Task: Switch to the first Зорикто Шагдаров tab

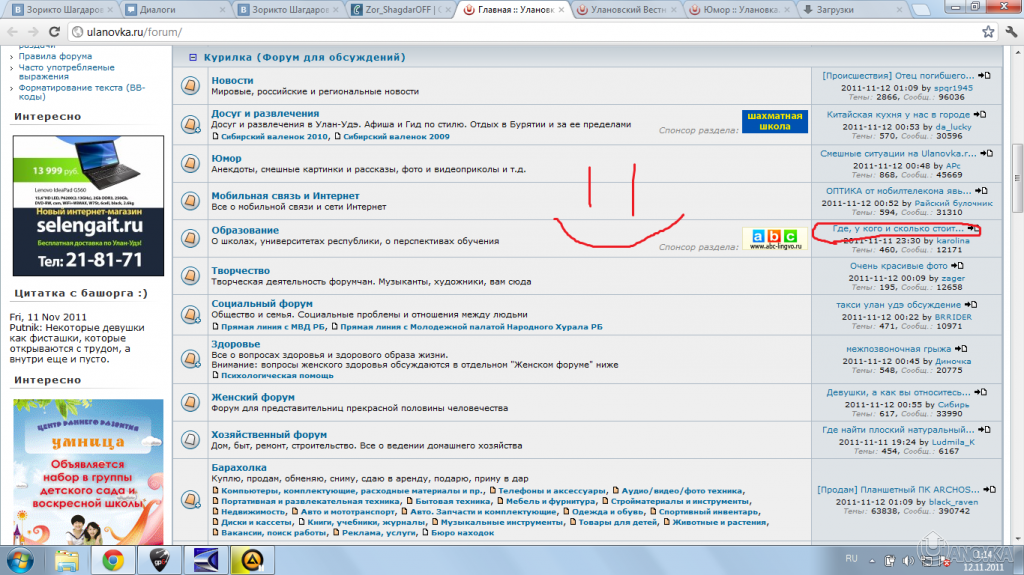Action: pos(63,10)
